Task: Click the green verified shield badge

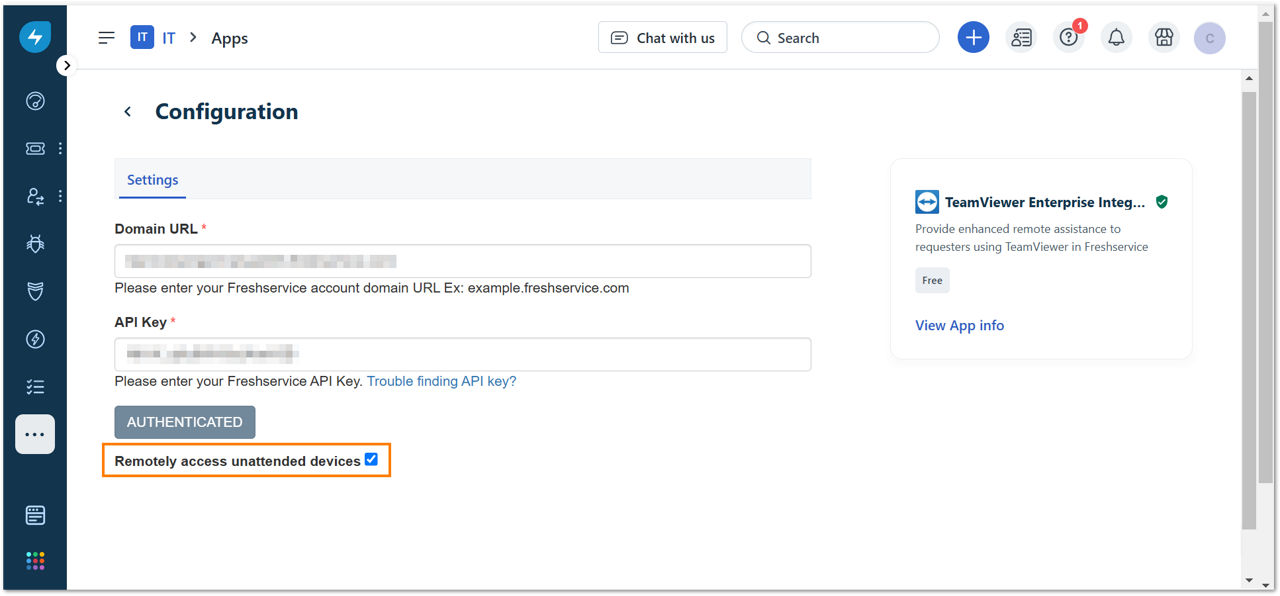Action: coord(1161,202)
